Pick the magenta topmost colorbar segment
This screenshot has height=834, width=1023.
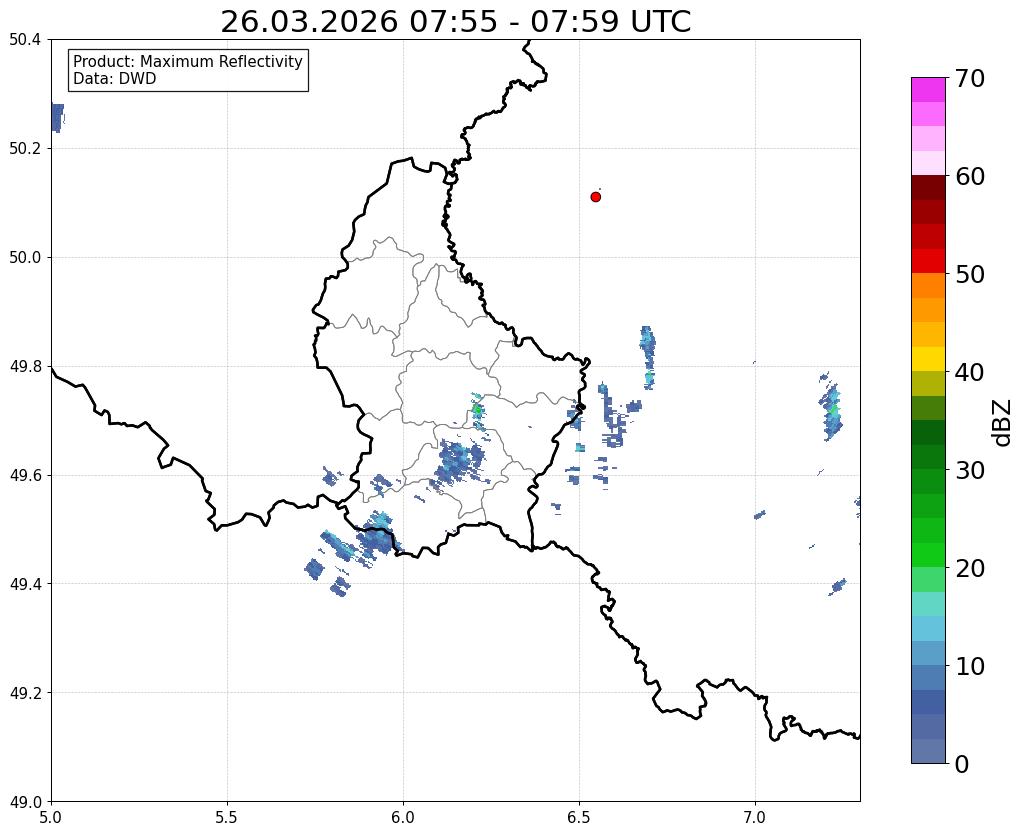pos(928,89)
